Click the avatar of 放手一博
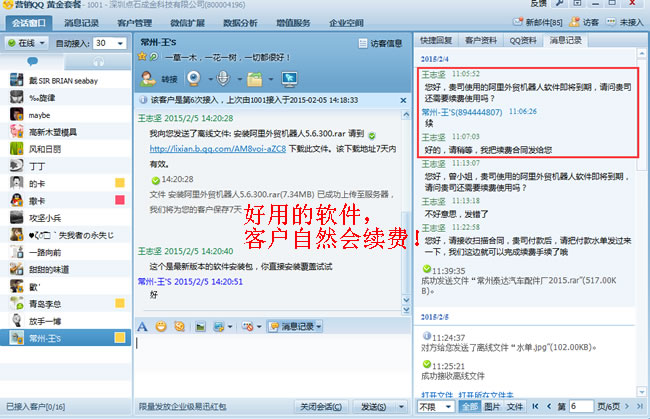Image resolution: width=650 pixels, height=419 pixels. [x=17, y=321]
